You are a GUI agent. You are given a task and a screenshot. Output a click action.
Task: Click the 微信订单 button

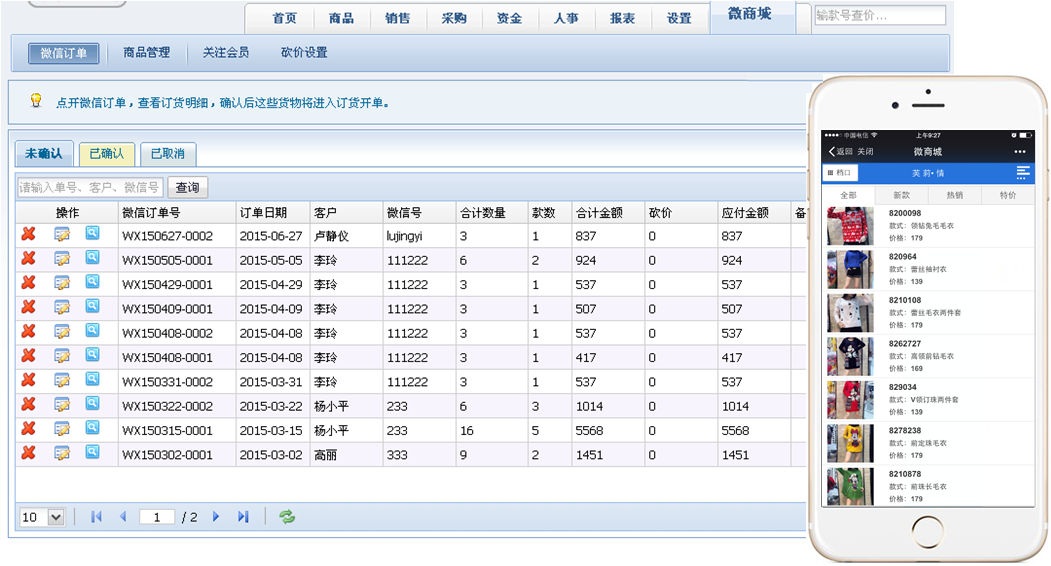(64, 53)
